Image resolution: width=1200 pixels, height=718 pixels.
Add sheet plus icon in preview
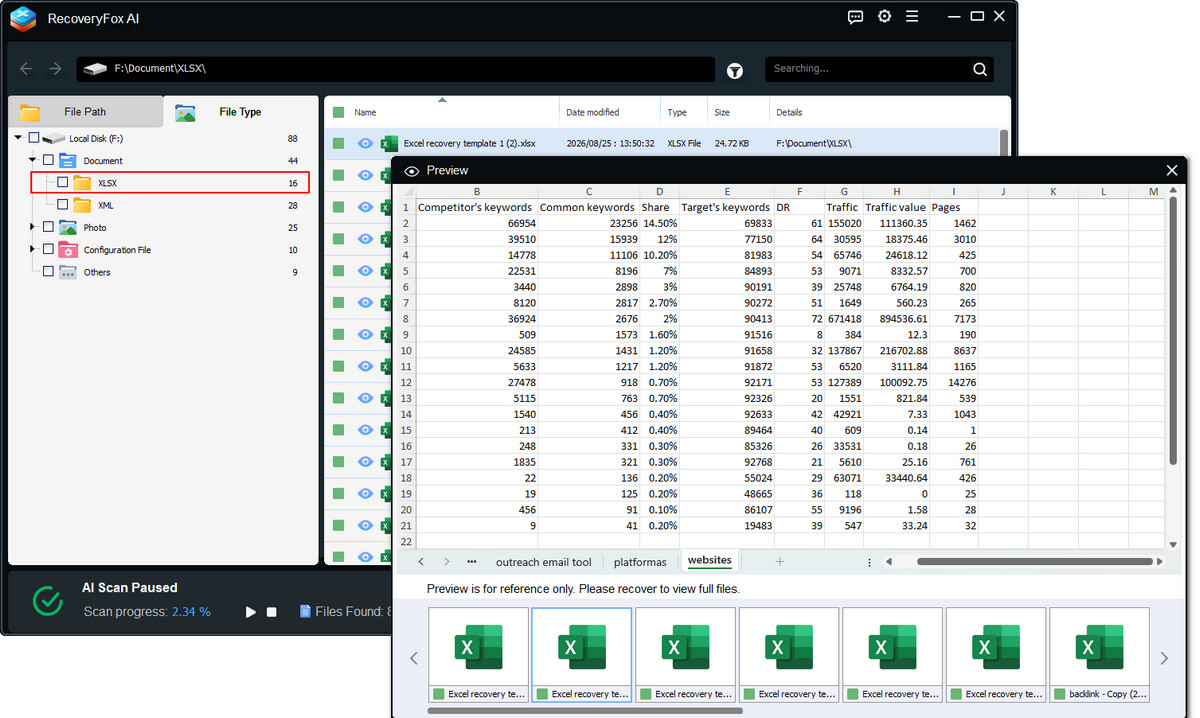pos(780,562)
